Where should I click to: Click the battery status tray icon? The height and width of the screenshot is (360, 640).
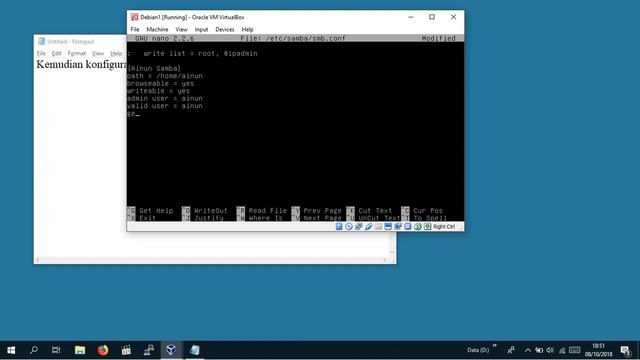(539, 350)
